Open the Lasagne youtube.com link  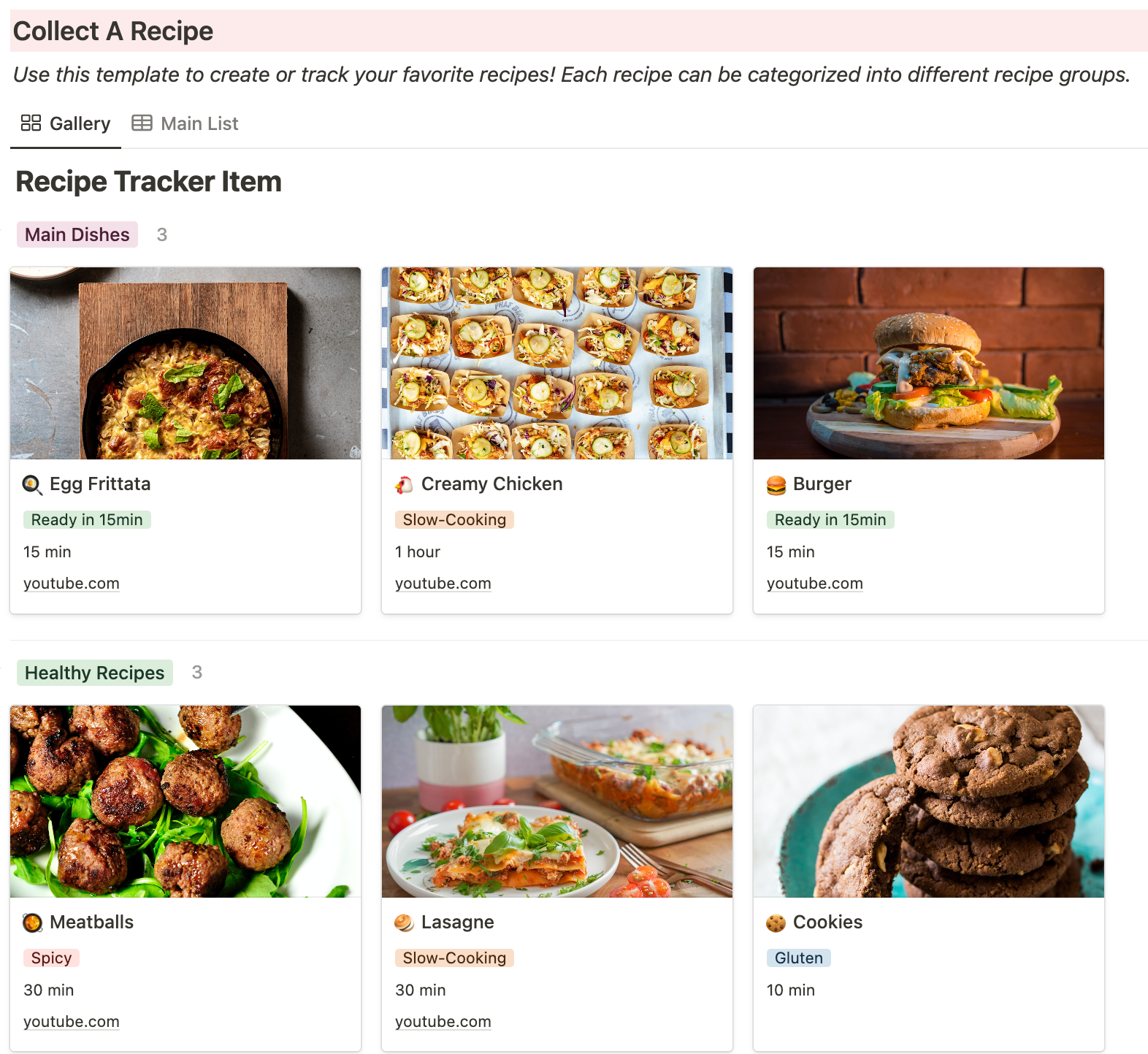(x=443, y=1022)
